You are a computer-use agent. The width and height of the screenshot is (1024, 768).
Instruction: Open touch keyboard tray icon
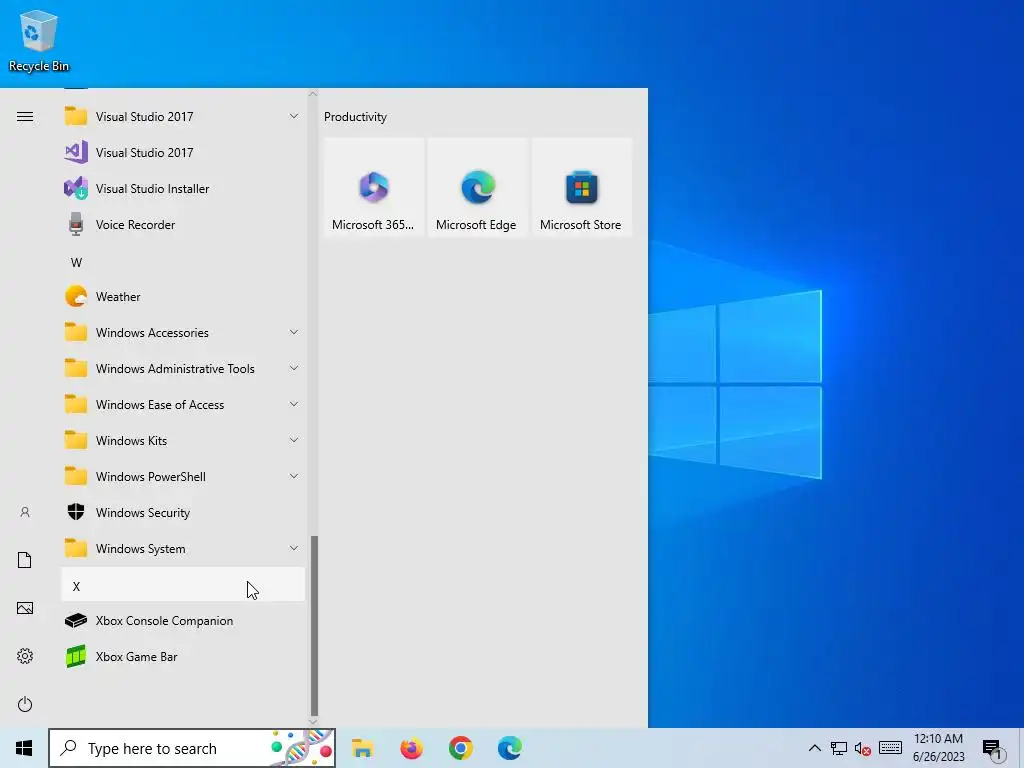(x=890, y=748)
